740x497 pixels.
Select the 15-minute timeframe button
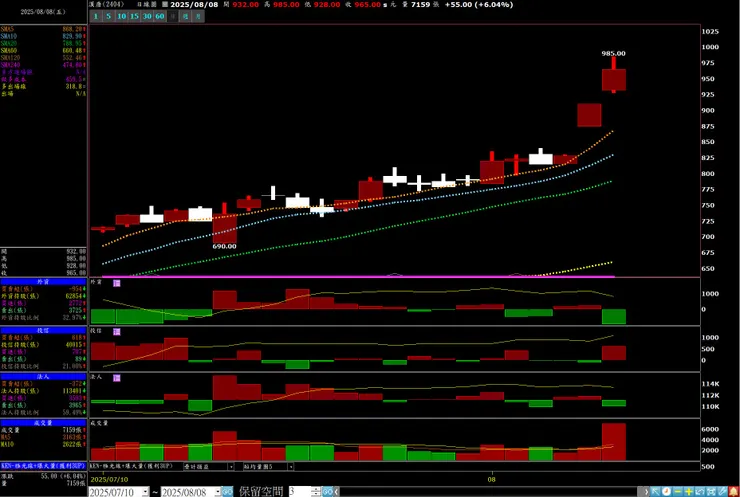[134, 17]
